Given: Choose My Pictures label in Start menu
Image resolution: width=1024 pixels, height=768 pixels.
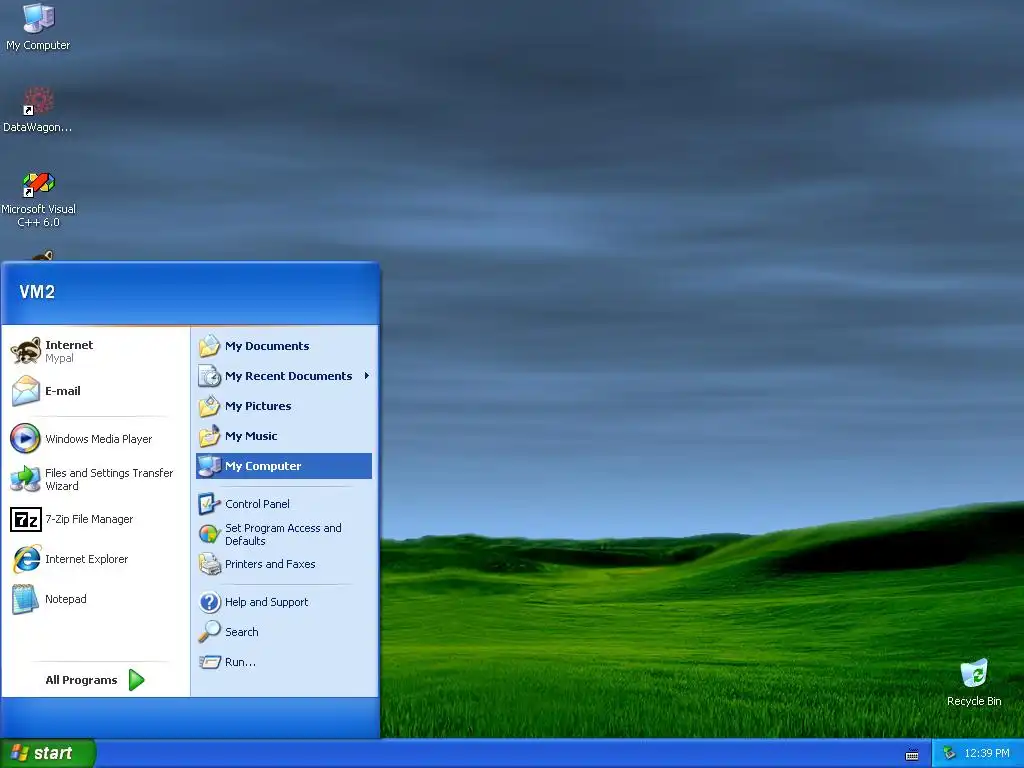Looking at the screenshot, I should pyautogui.click(x=258, y=406).
